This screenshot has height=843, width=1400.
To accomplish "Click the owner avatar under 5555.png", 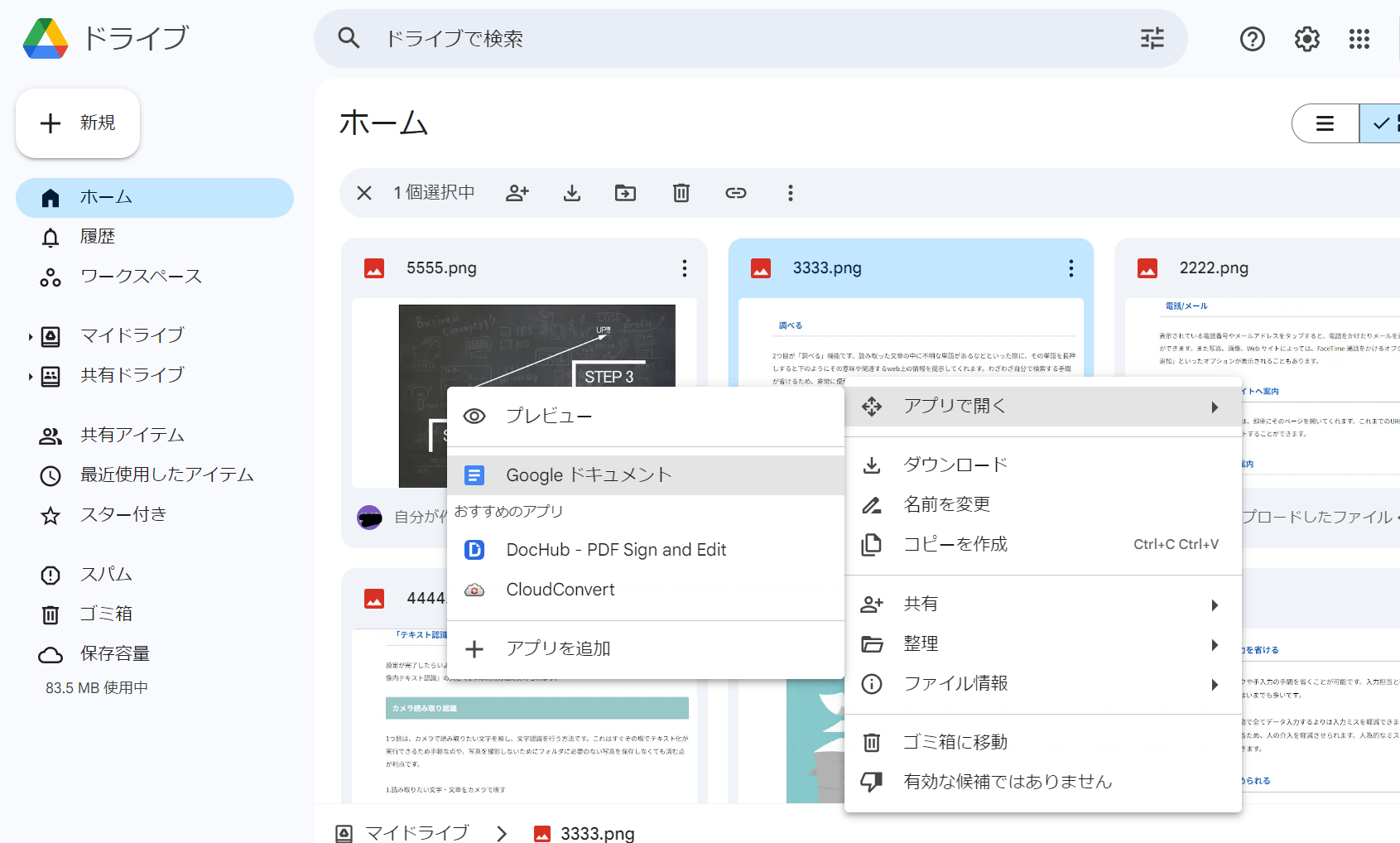I will click(x=369, y=518).
